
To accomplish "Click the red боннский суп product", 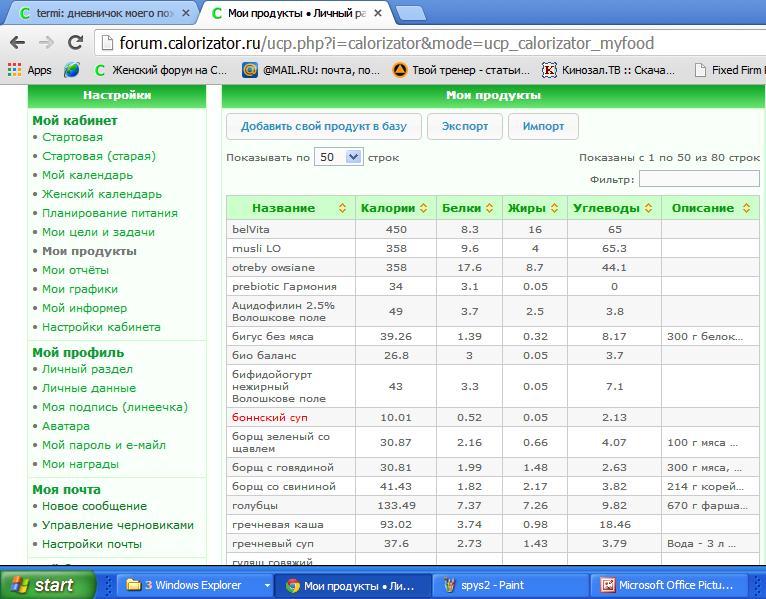I will [x=270, y=418].
